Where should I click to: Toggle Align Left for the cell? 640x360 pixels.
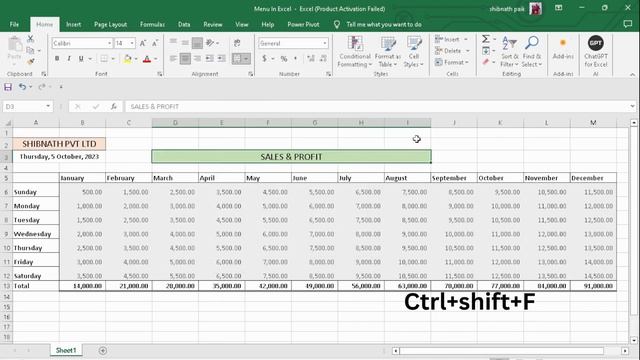click(173, 59)
